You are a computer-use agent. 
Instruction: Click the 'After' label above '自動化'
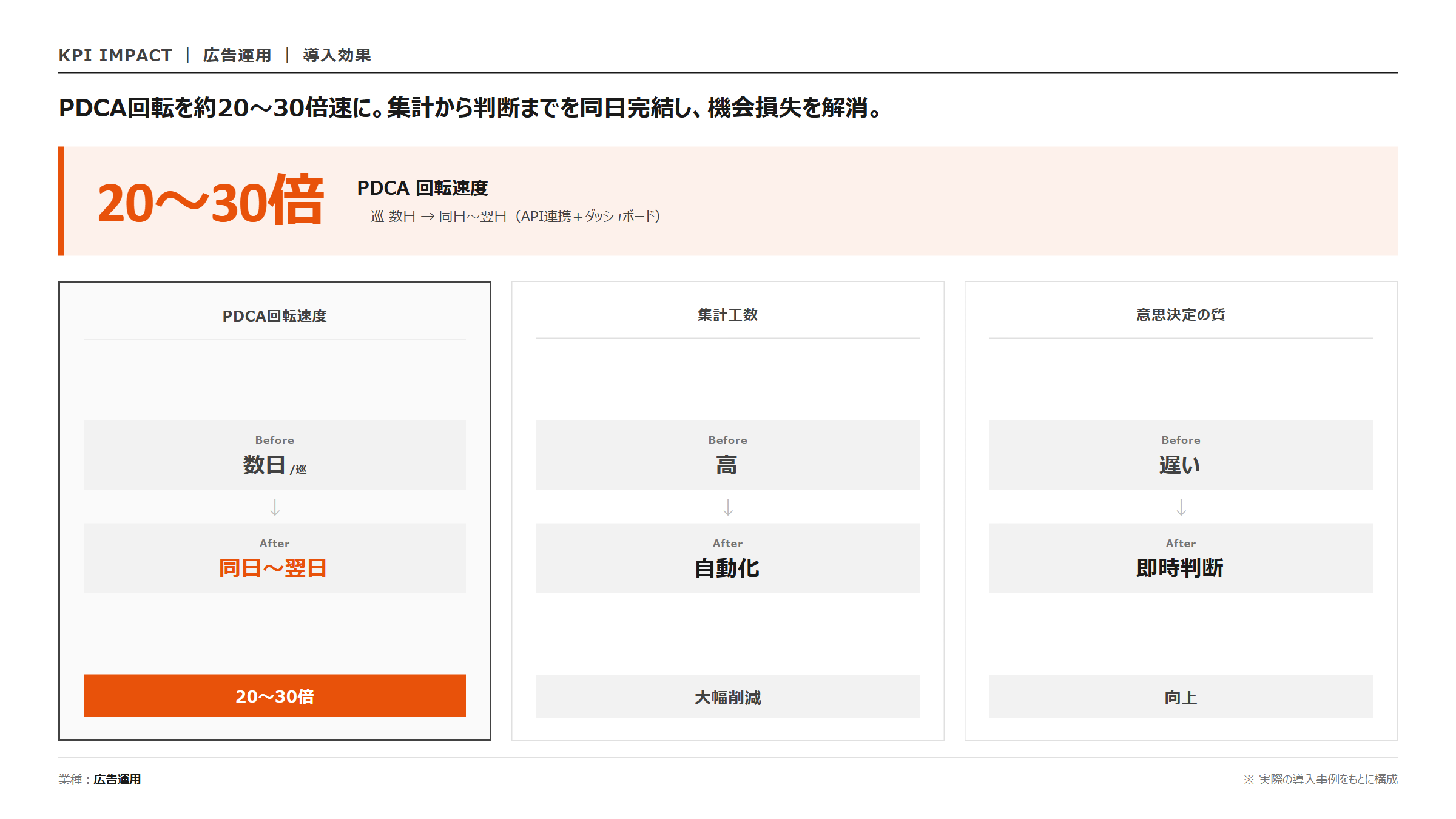point(728,544)
